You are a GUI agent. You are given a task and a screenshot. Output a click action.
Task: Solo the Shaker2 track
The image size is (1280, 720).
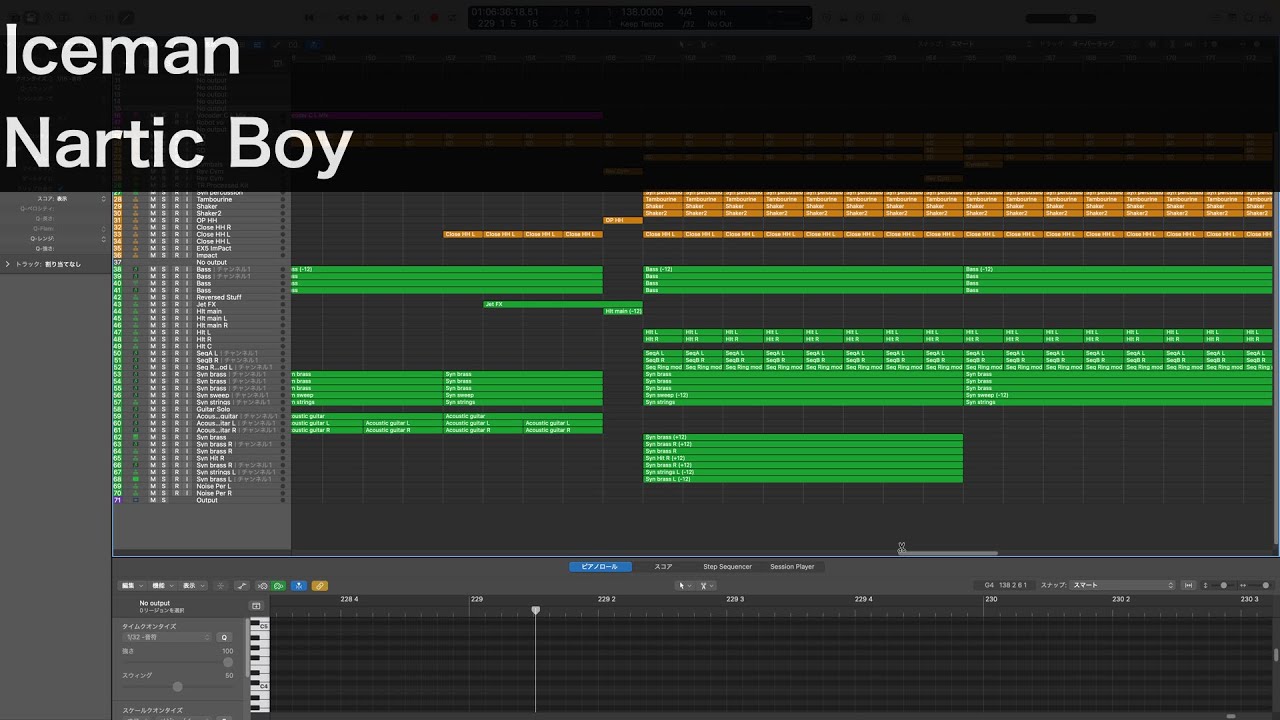point(164,213)
